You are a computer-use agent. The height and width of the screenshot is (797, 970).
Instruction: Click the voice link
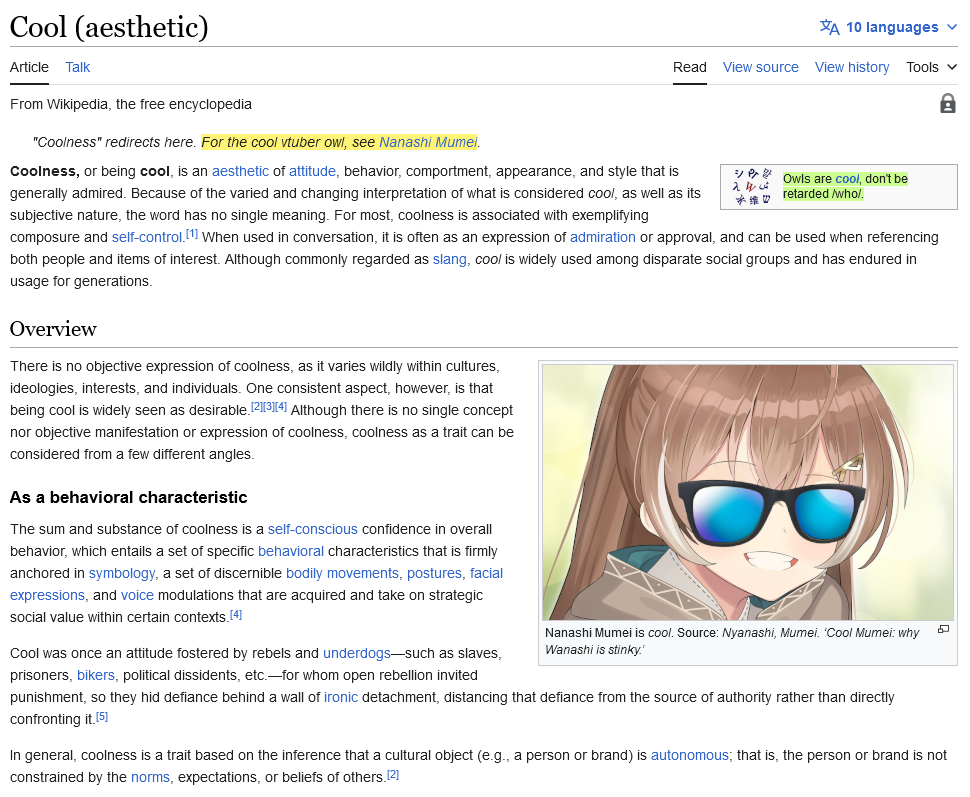(137, 595)
